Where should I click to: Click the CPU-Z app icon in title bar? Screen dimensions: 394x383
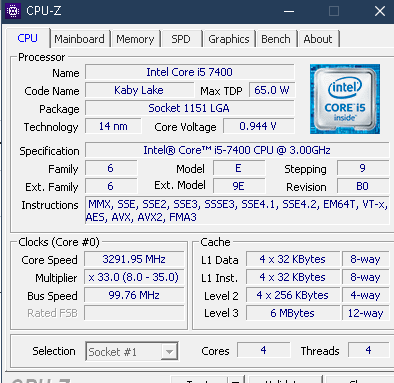click(x=13, y=11)
